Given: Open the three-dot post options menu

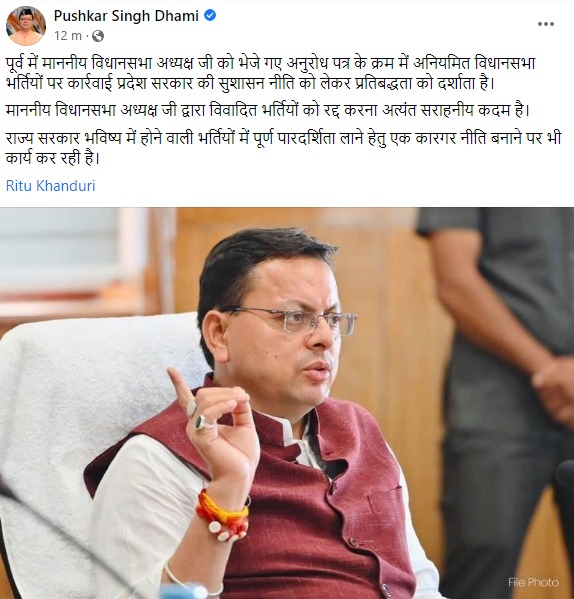Looking at the screenshot, I should (545, 24).
